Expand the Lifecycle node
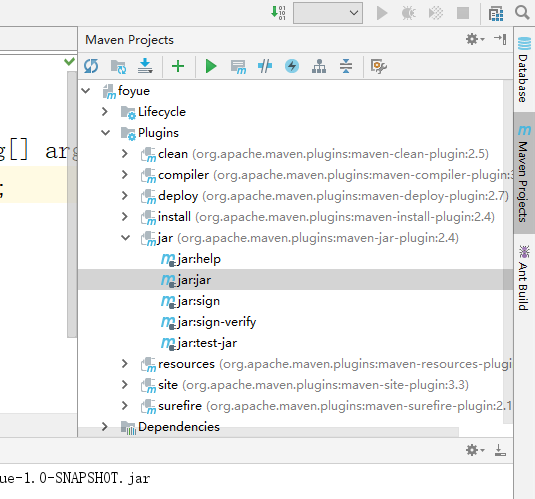This screenshot has width=535, height=499. click(x=104, y=112)
